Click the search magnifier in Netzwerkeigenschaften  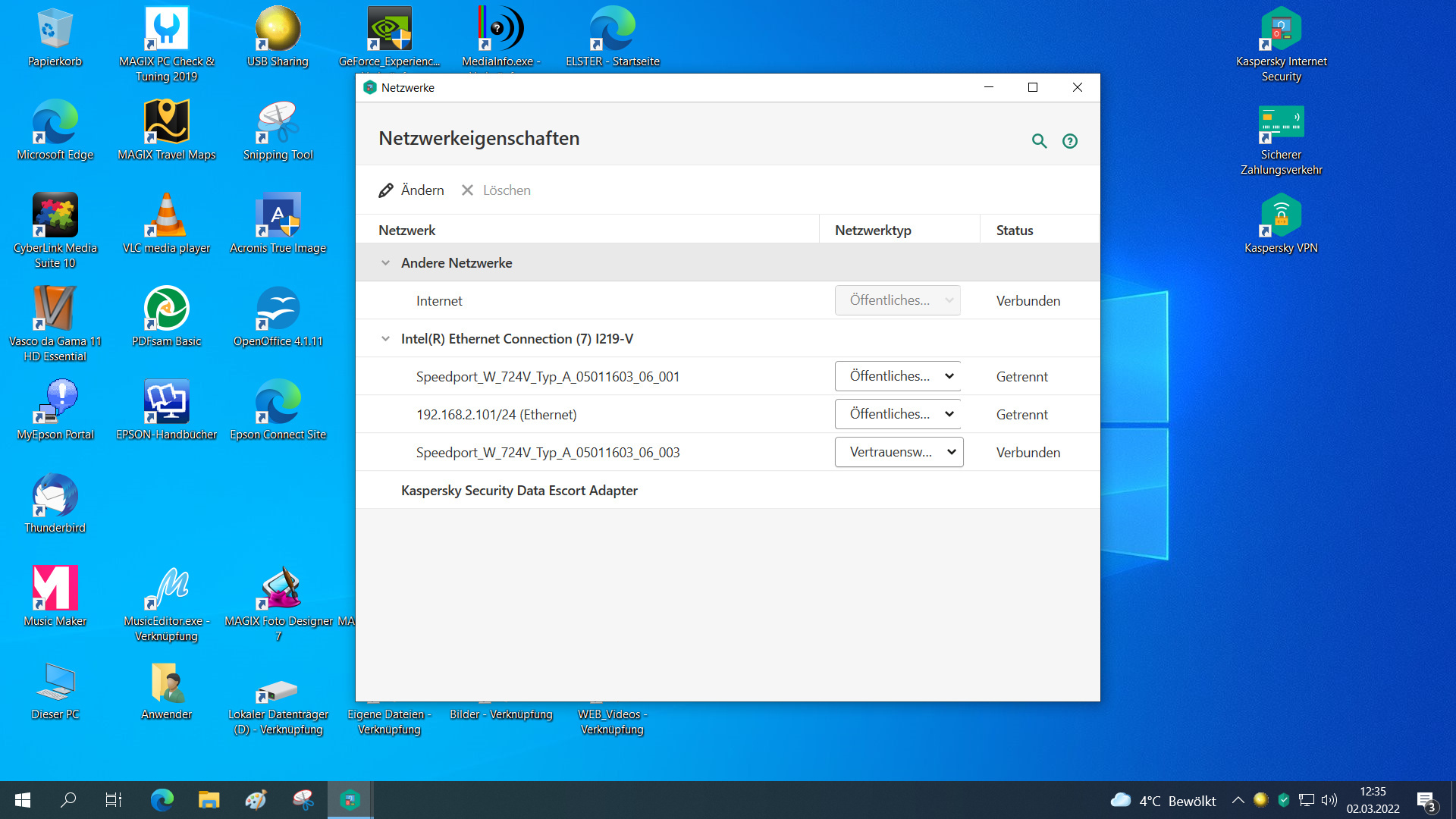1039,141
